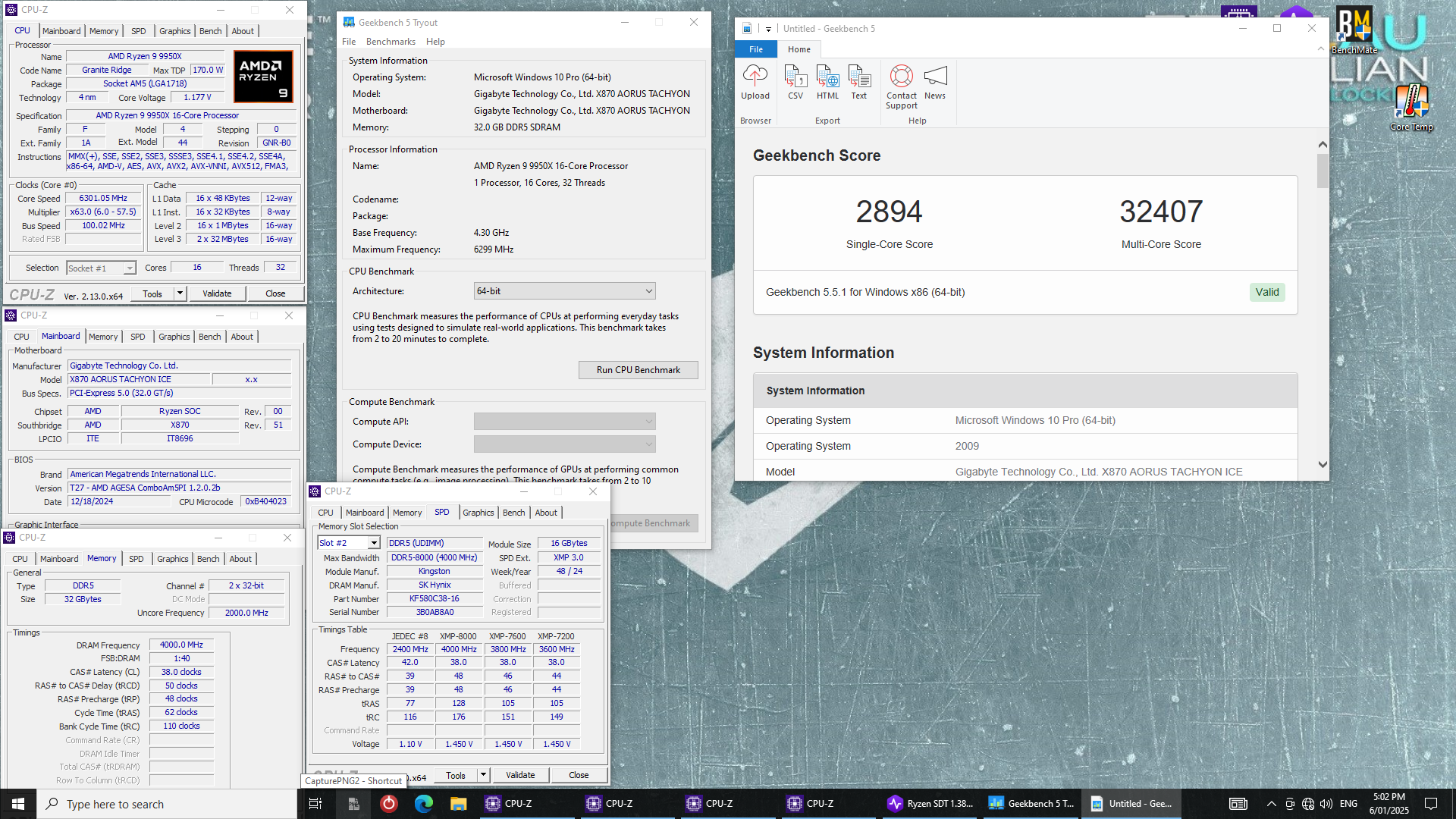Click the Single-Core Score 2894 value

(889, 212)
